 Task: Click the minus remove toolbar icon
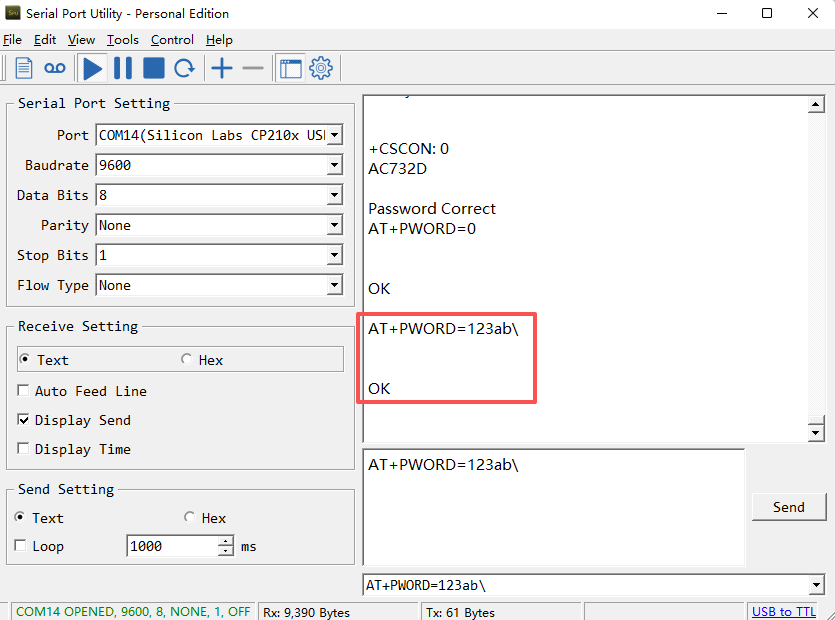253,68
